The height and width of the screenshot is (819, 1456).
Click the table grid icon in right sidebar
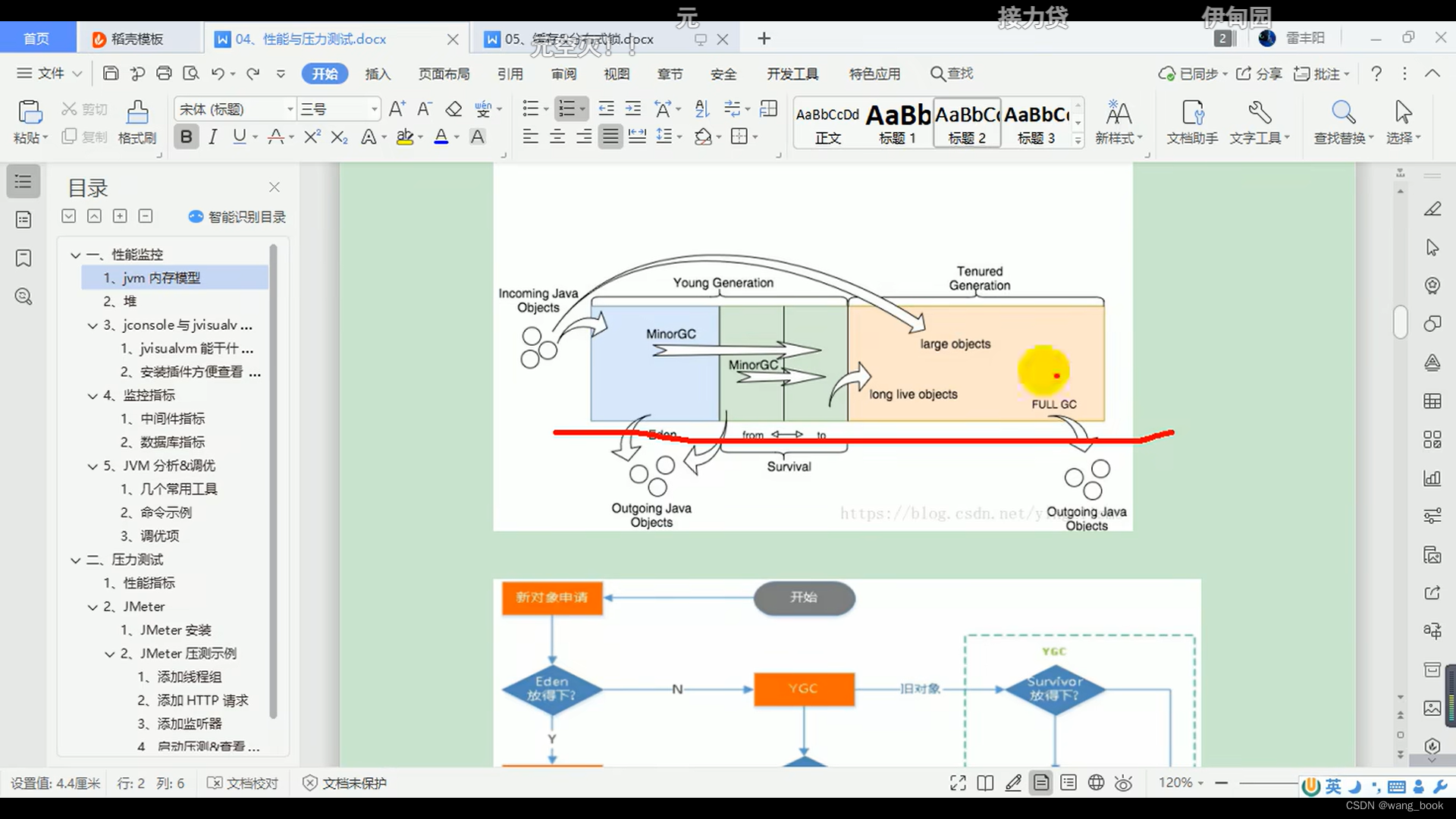pos(1432,401)
